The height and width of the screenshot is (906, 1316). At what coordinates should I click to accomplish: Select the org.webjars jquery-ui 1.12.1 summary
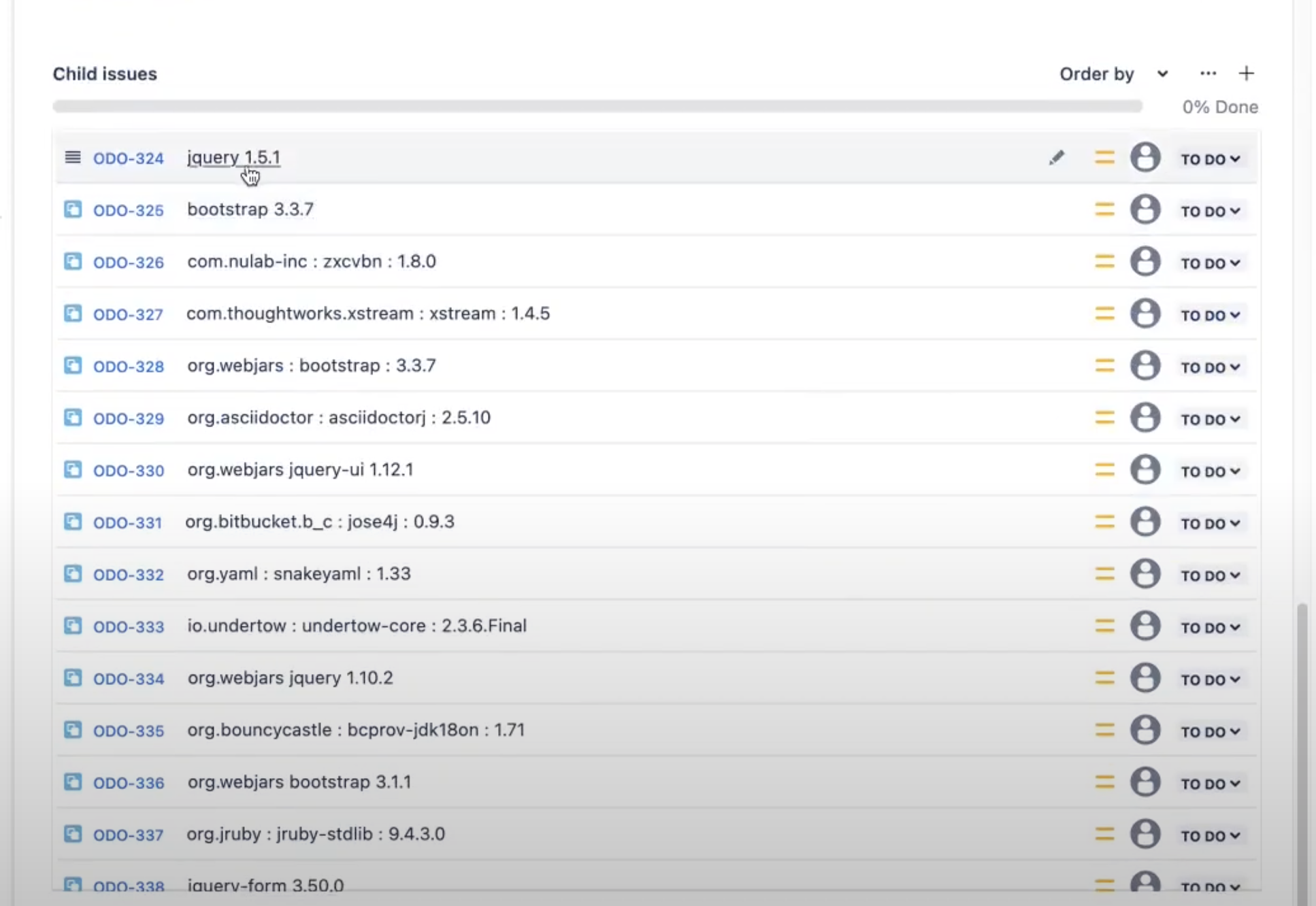[x=300, y=470]
